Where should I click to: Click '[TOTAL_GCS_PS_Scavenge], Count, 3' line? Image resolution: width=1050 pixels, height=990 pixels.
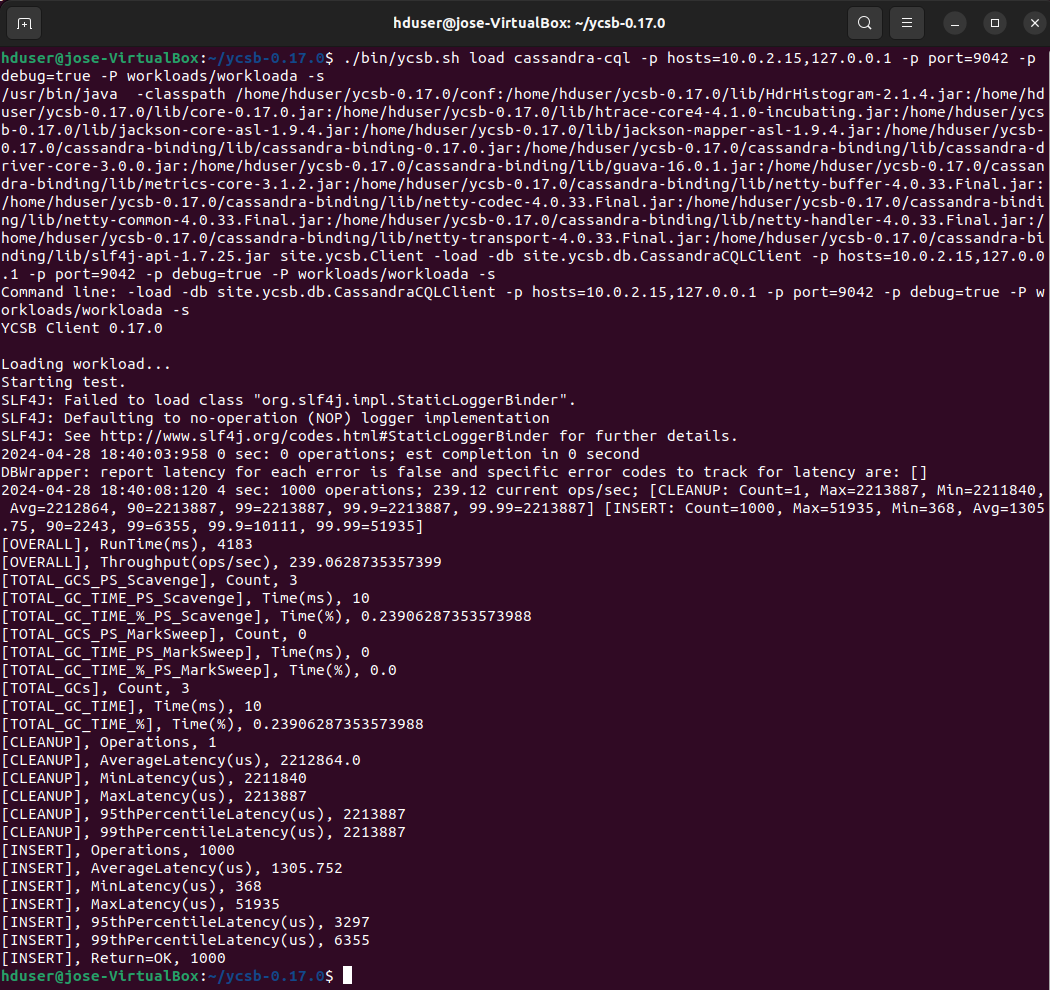(149, 581)
